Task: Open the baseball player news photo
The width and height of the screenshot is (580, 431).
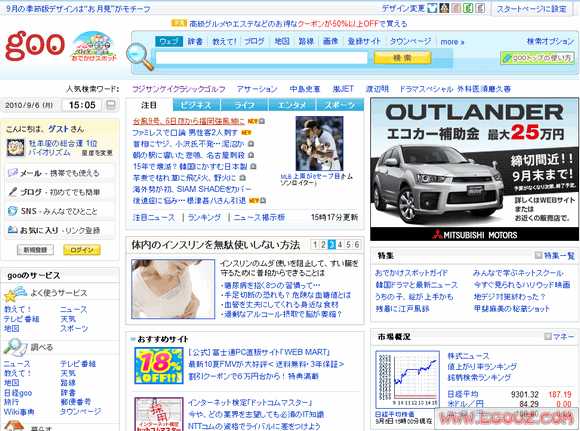Action: click(x=319, y=144)
